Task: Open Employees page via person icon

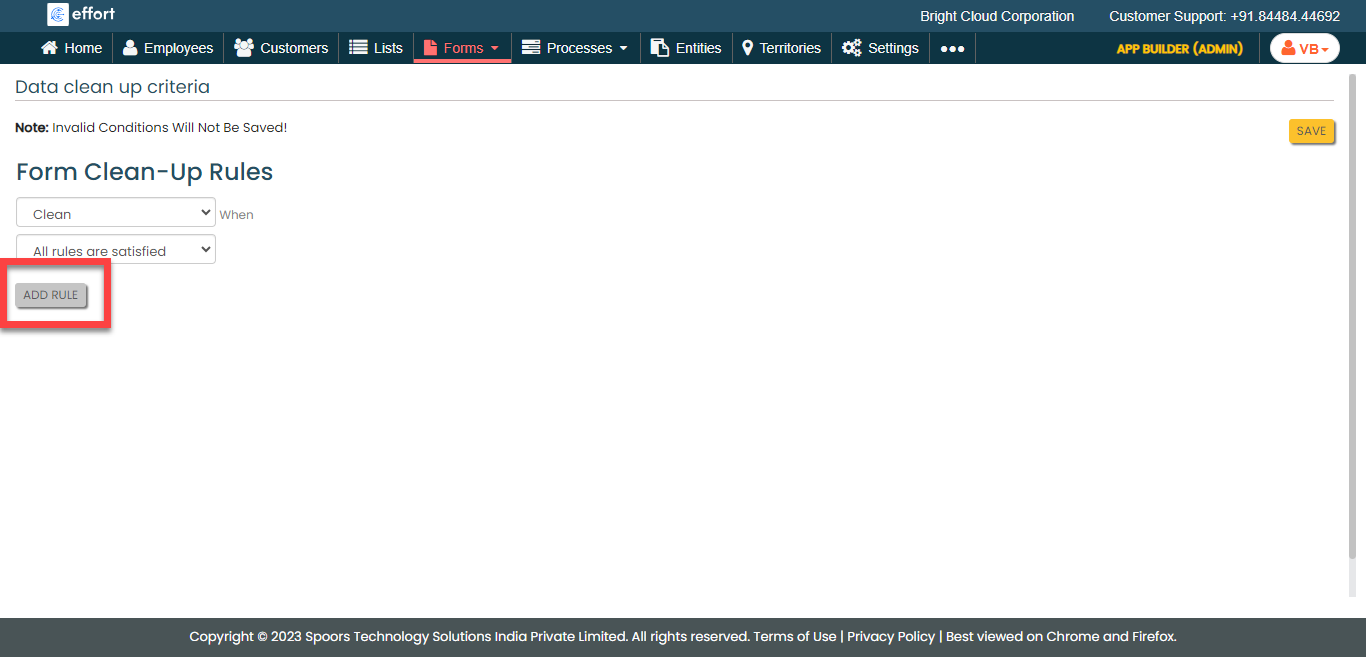Action: tap(130, 48)
